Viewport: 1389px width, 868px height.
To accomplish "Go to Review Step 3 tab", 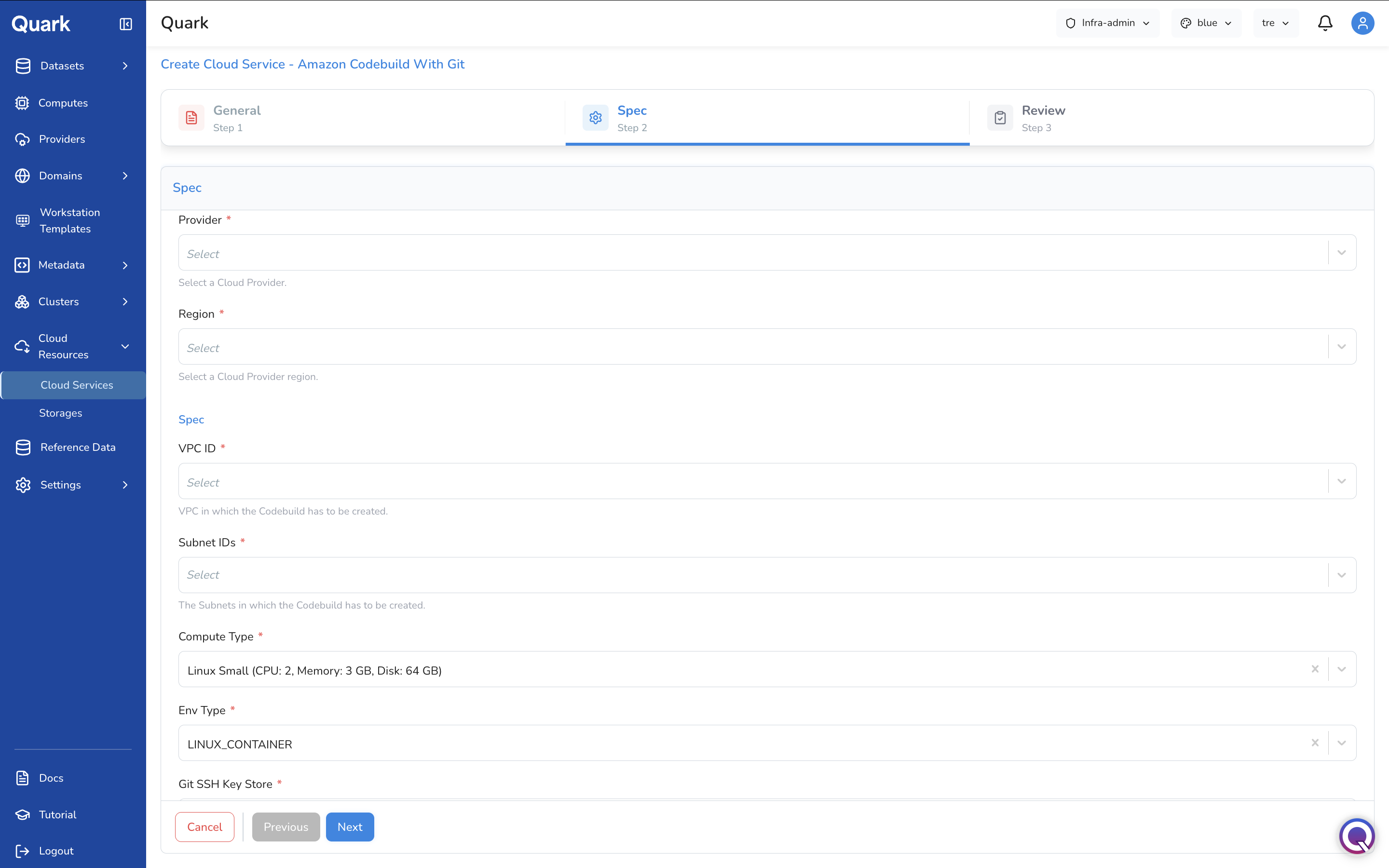I will [x=1171, y=118].
